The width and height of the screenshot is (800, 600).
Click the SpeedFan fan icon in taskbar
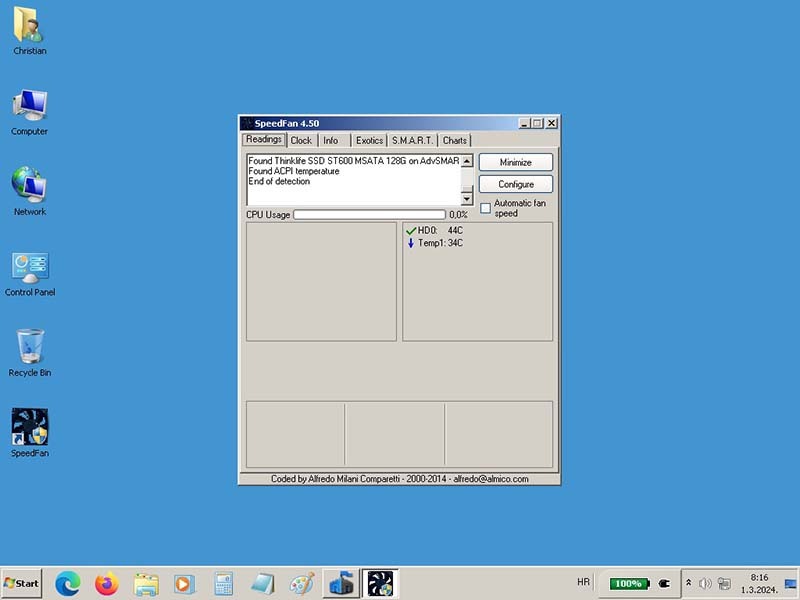coord(379,583)
